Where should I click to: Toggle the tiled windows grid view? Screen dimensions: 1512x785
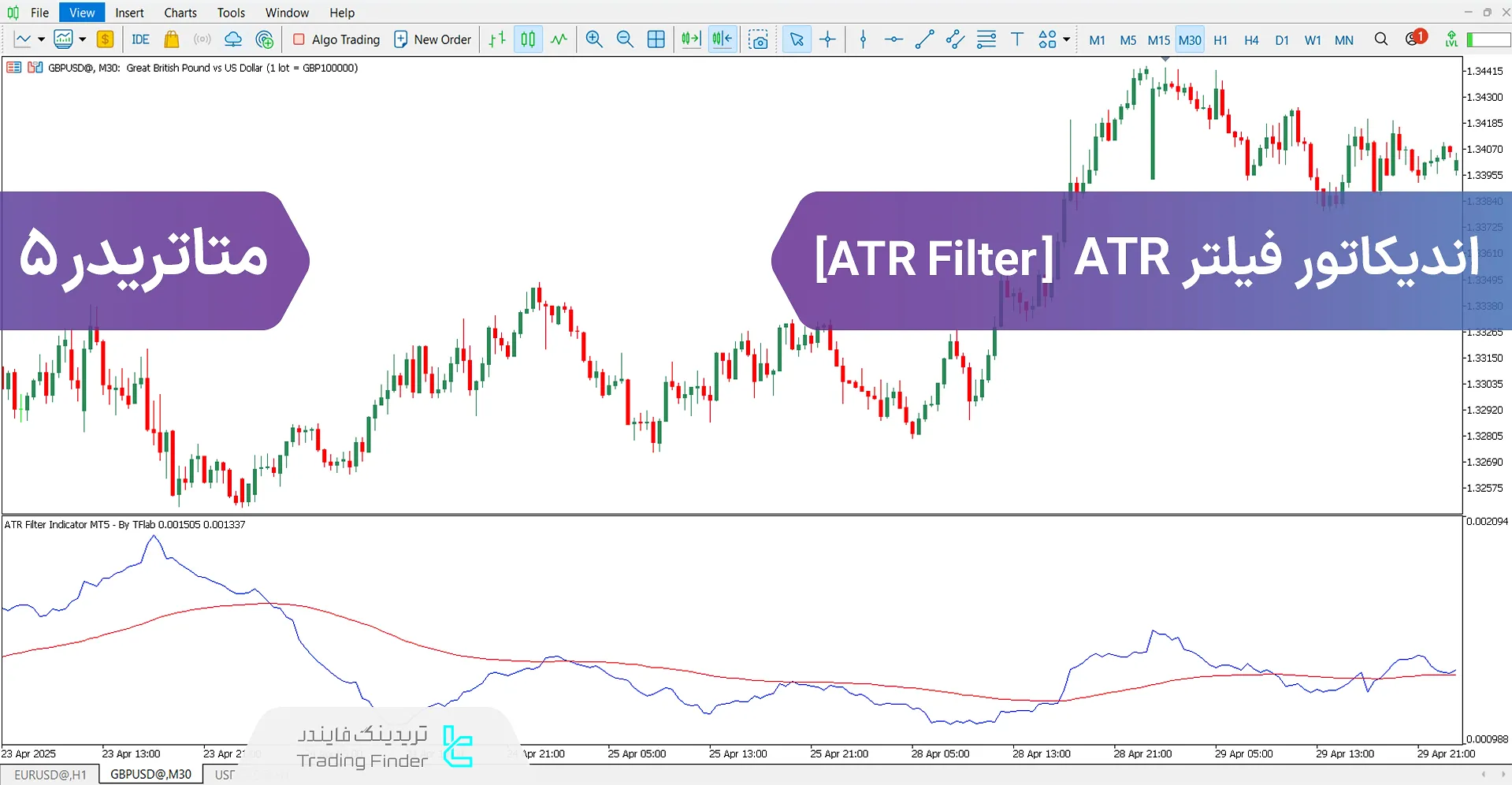[656, 39]
